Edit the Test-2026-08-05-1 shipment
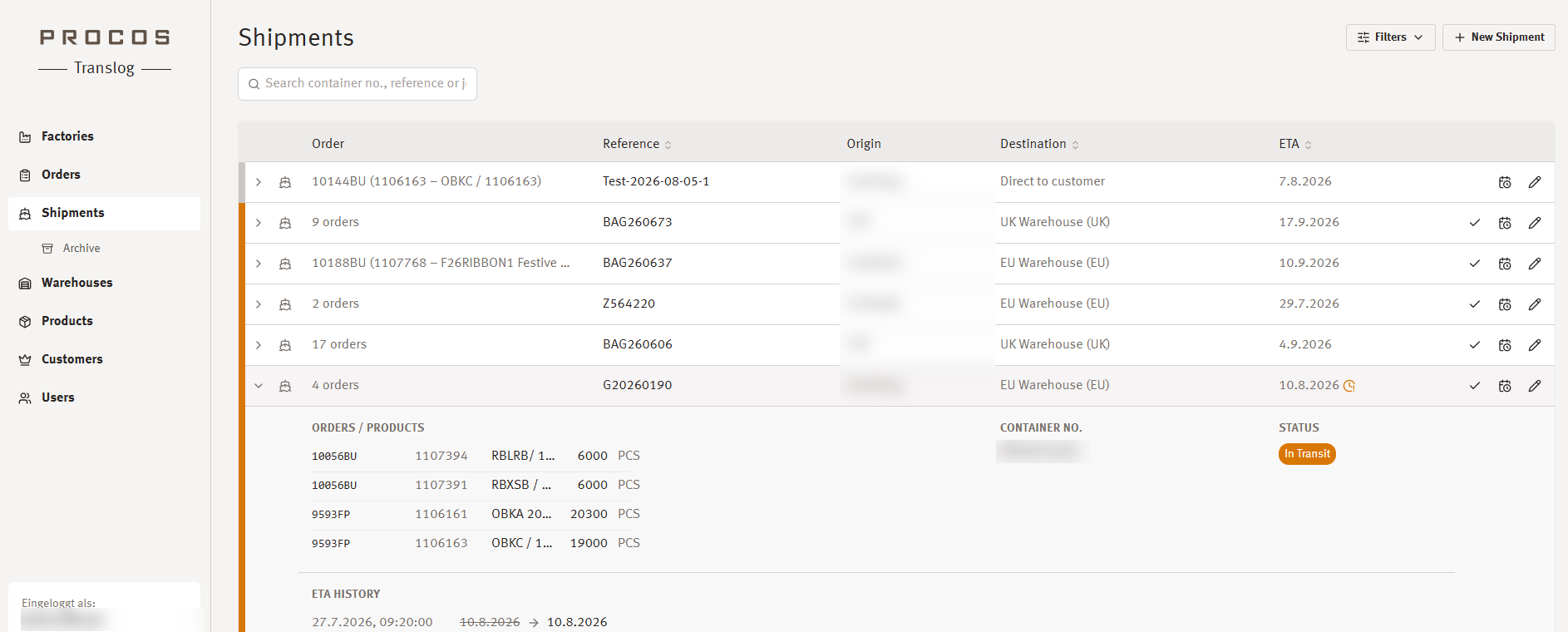Viewport: 1568px width, 632px height. pos(1535,182)
